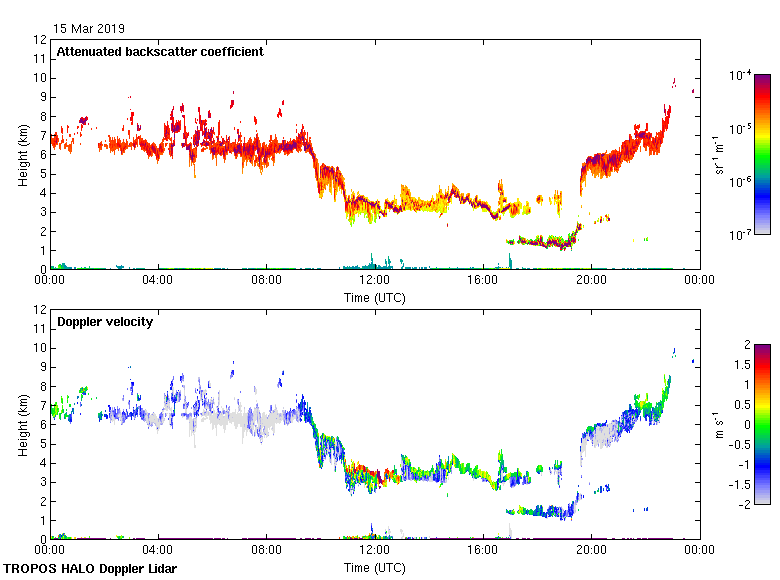This screenshot has height=580, width=780.
Task: Click the 20:00 tick label under the Doppler velocity plot
Action: point(590,551)
